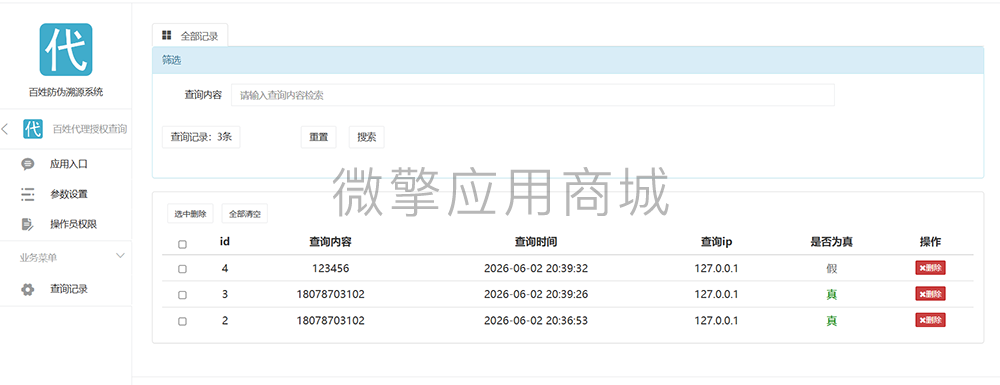Viewport: 1000px width, 385px height.
Task: Open 应用入口 in the sidebar
Action: pos(69,164)
